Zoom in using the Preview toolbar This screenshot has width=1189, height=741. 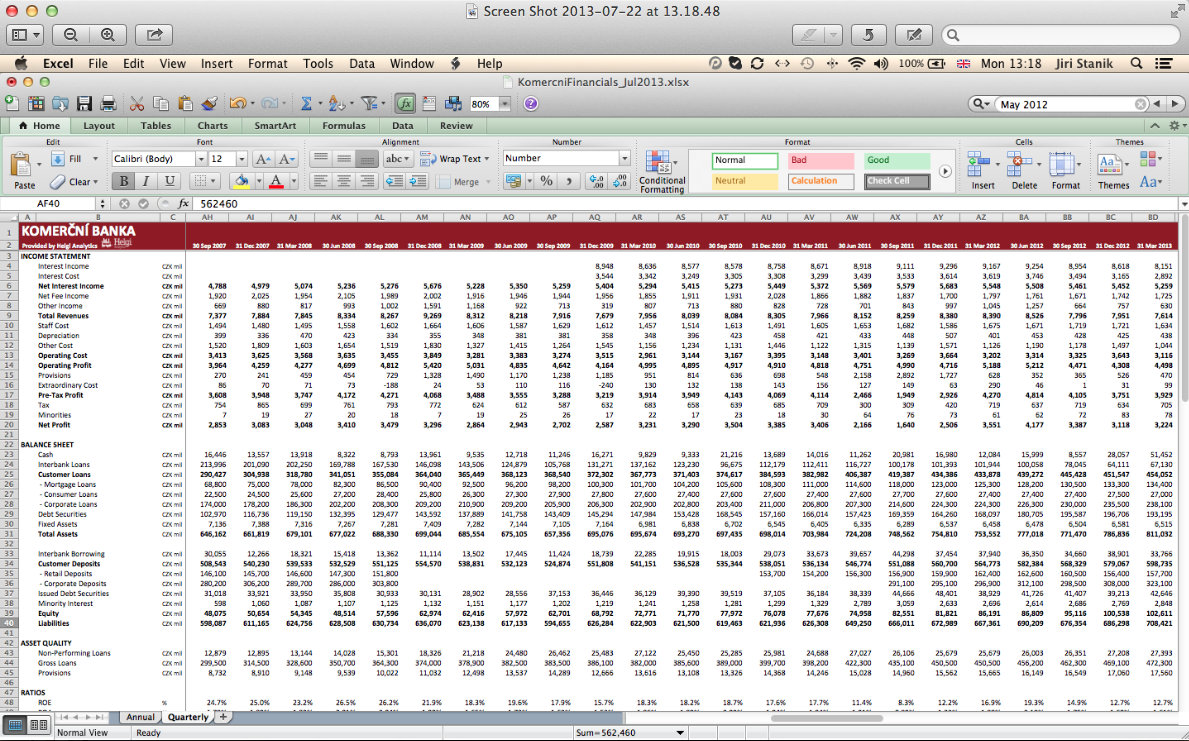[108, 35]
